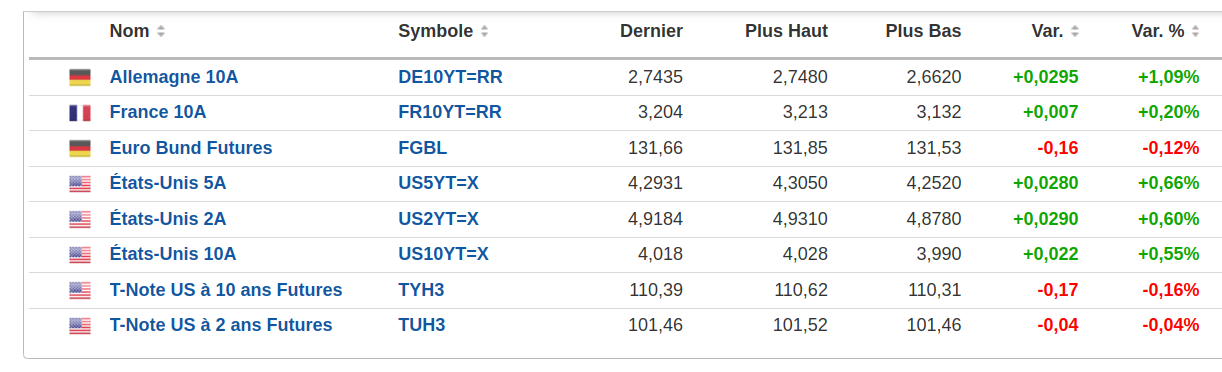This screenshot has height=372, width=1222.
Task: Open Euro Bund Futures details
Action: click(x=191, y=148)
